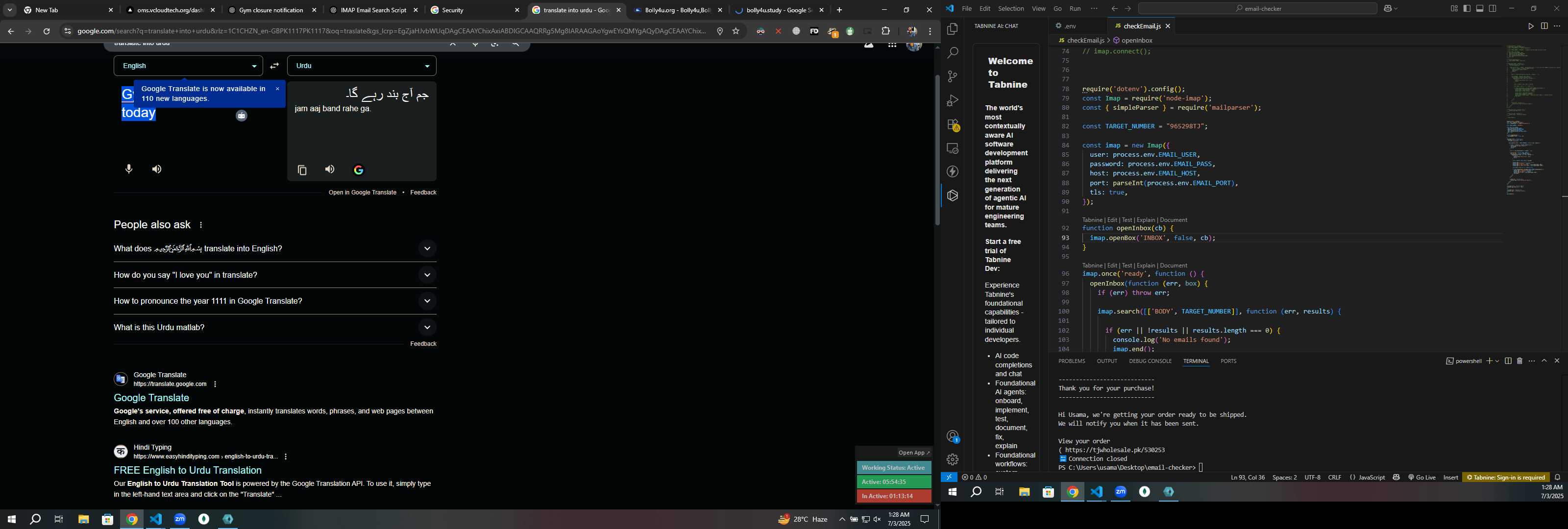1568x529 pixels.
Task: Click 'Tabnine: Sign-in is required' status button
Action: coord(1505,477)
